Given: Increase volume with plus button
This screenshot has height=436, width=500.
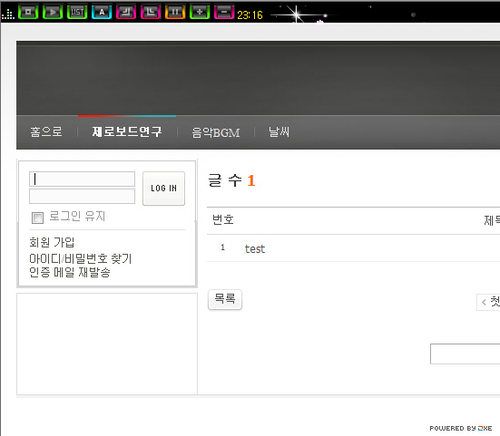Looking at the screenshot, I should [200, 13].
